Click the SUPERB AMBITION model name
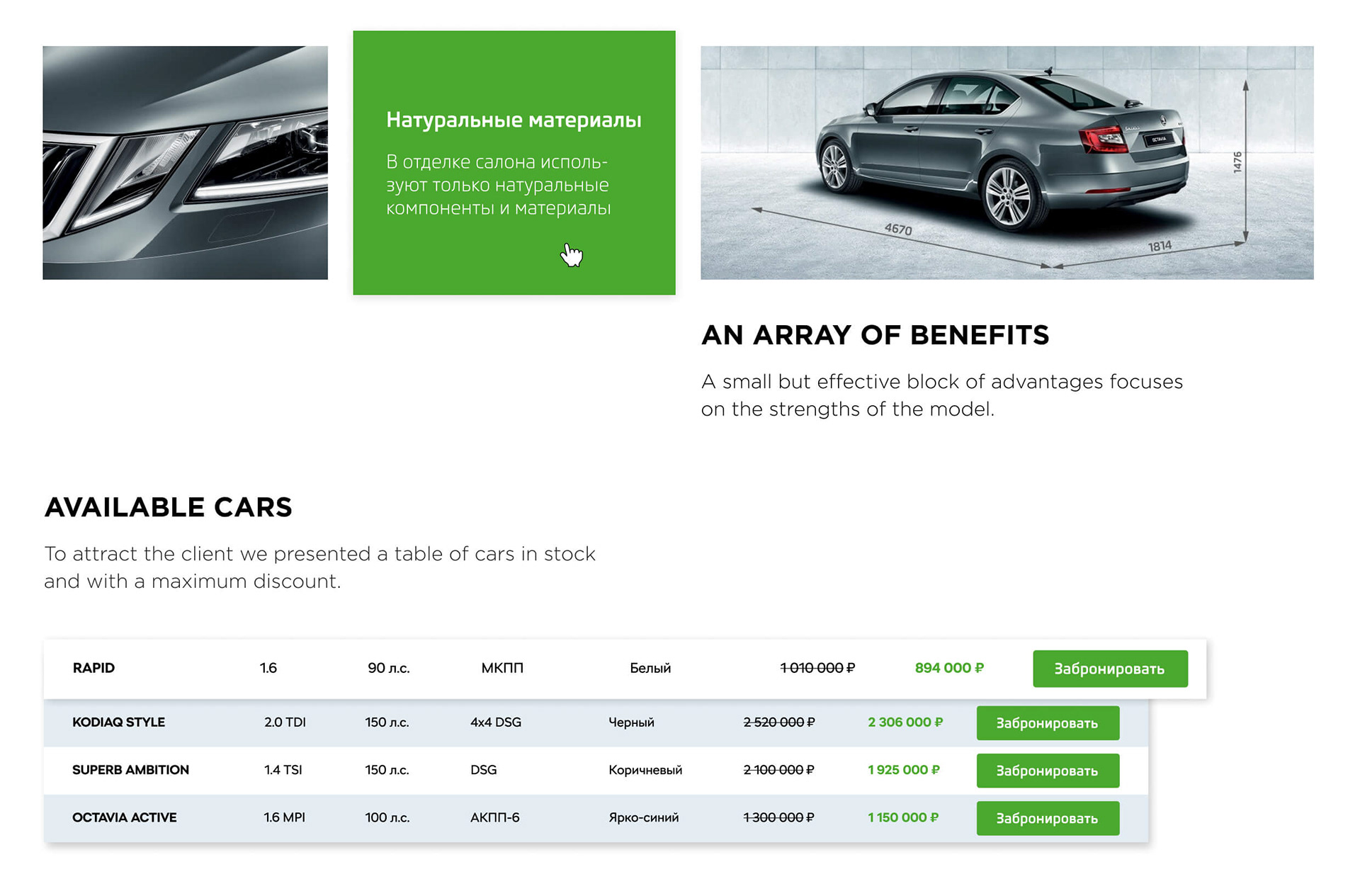Viewport: 1360px width, 896px height. pos(130,770)
